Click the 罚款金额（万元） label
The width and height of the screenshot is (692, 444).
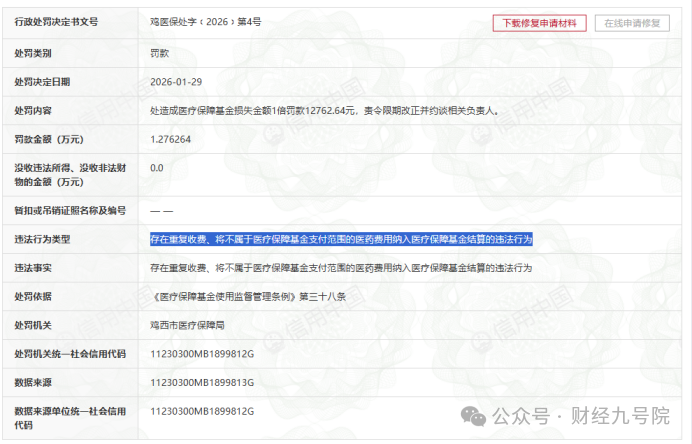(x=49, y=139)
